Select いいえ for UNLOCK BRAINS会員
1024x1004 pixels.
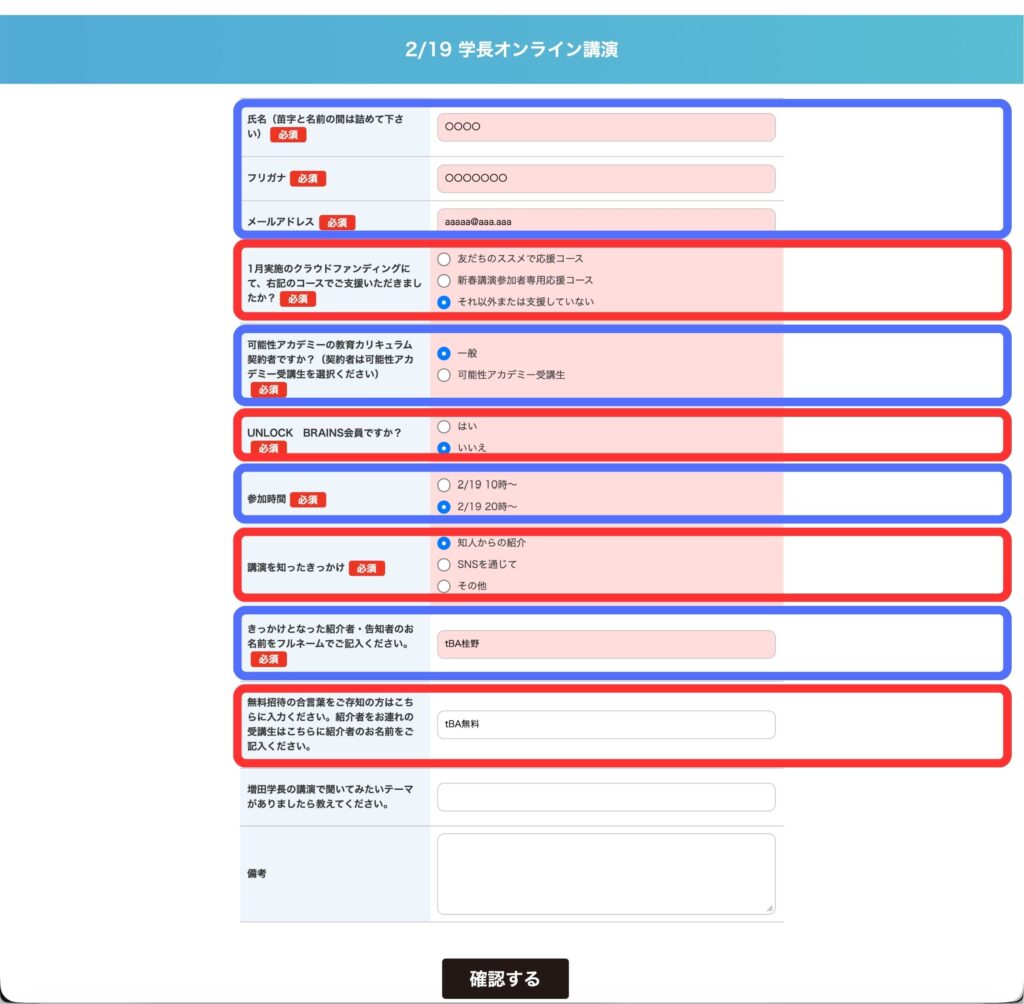[x=445, y=448]
